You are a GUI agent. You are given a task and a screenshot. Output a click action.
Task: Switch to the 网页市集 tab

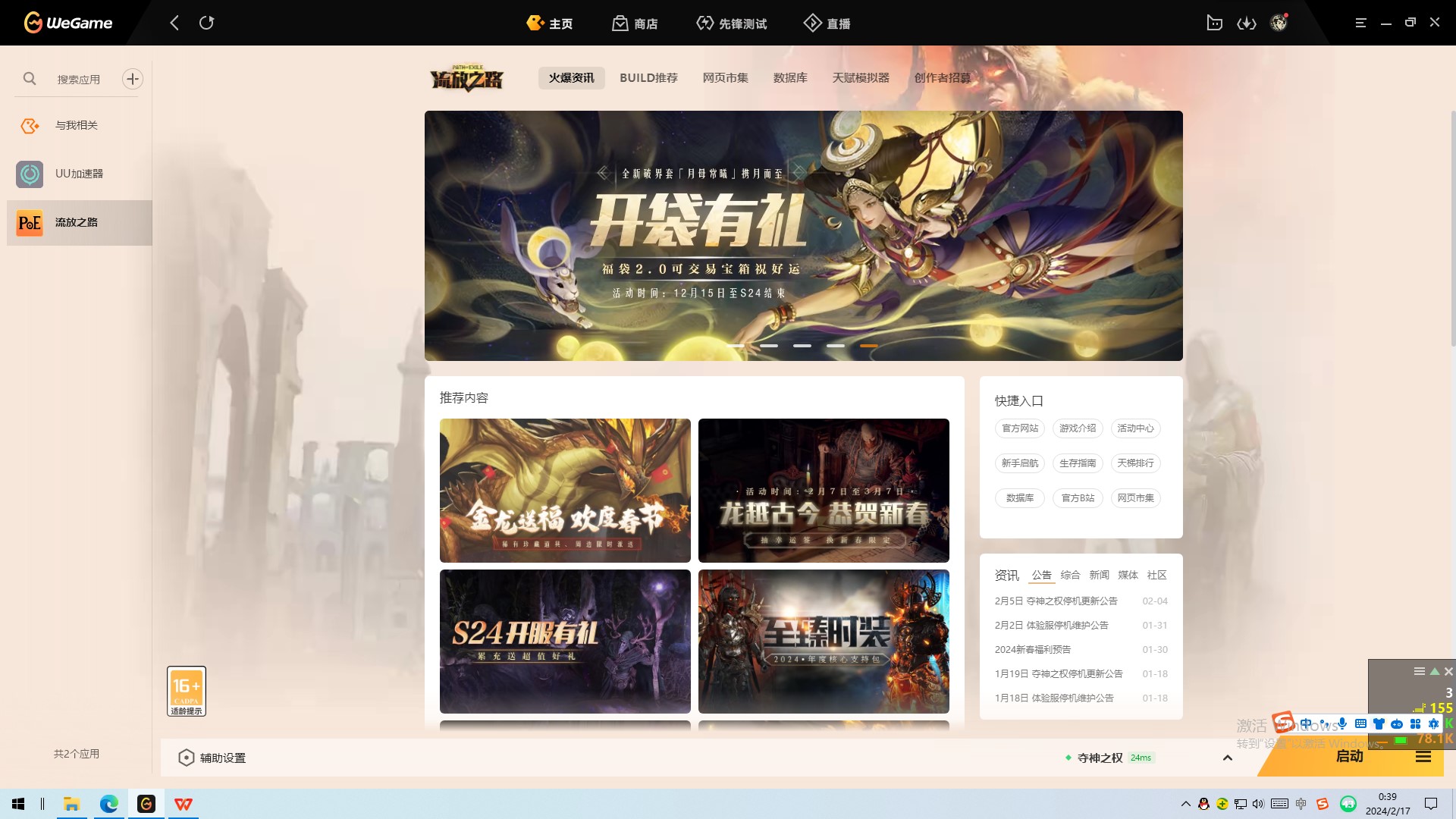(x=725, y=77)
